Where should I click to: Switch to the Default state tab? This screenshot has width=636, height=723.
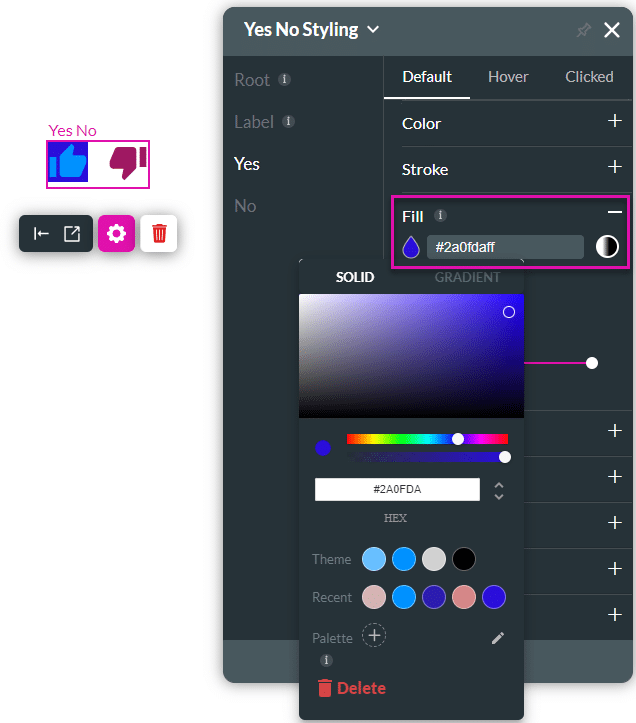tap(427, 77)
